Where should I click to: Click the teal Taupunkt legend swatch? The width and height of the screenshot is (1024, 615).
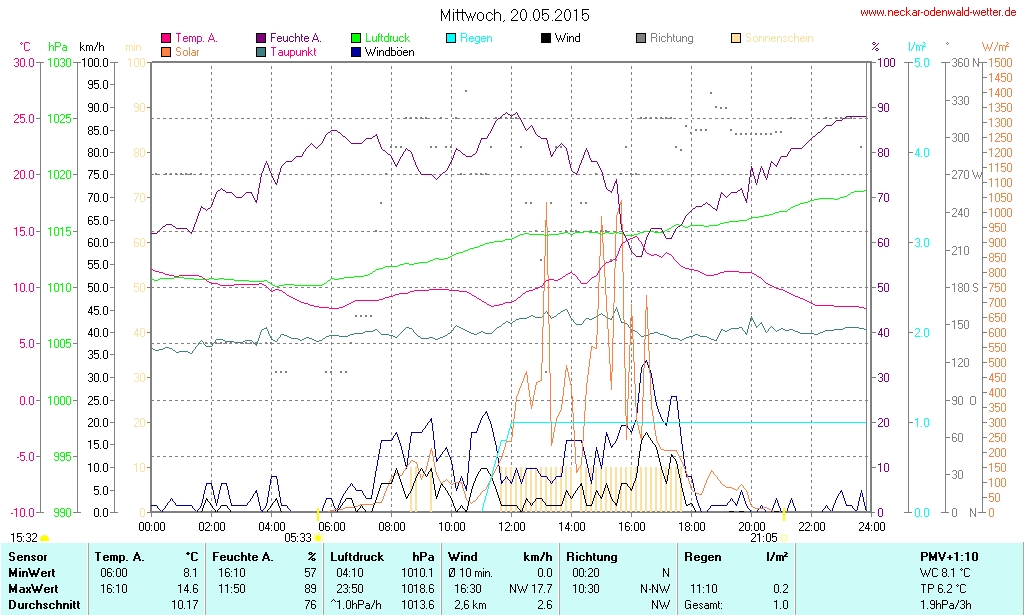[x=262, y=52]
